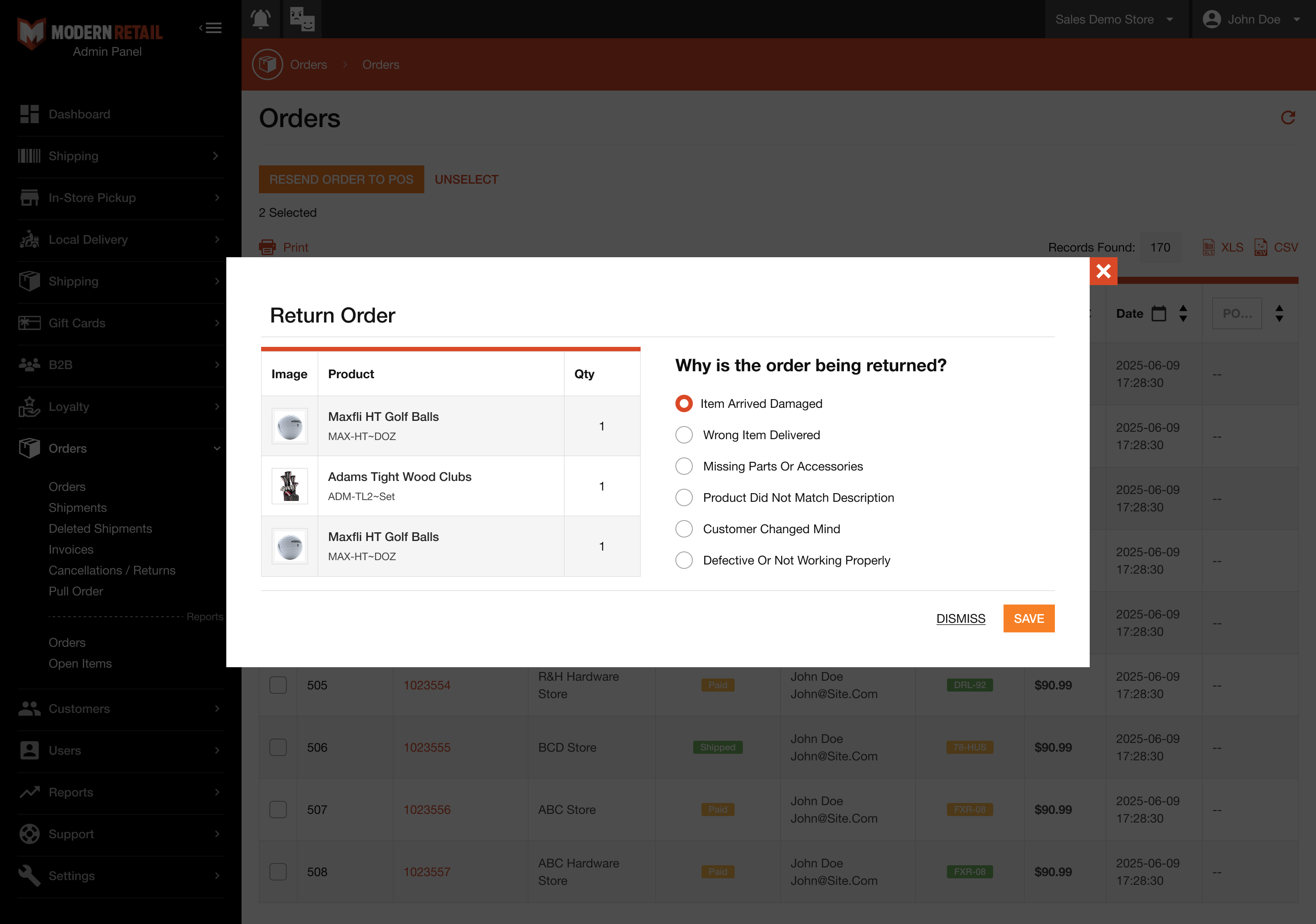The width and height of the screenshot is (1316, 924).
Task: Click the Unselect link
Action: click(x=467, y=179)
